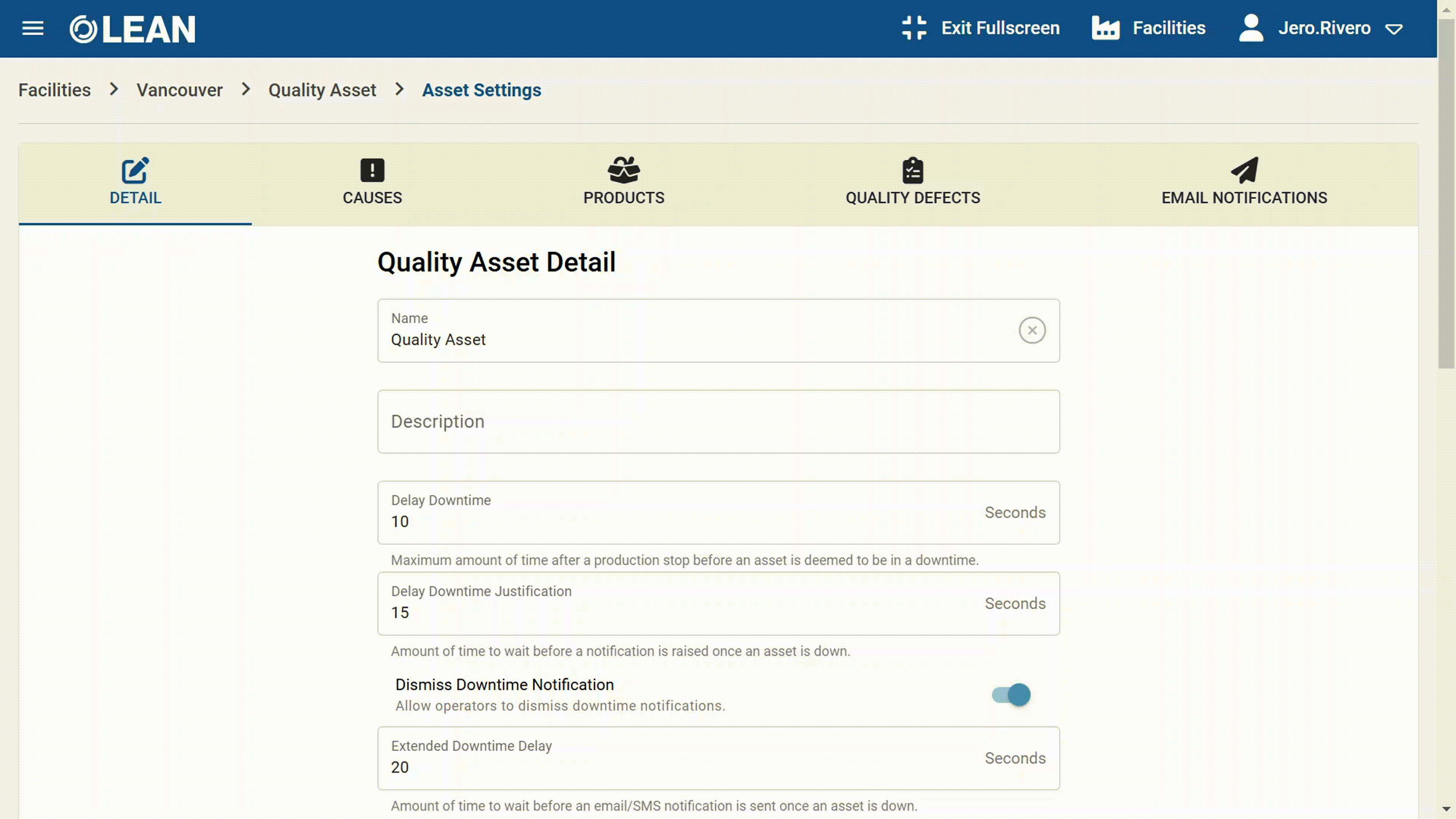Viewport: 1456px width, 819px height.
Task: Go to Facilities breadcrumb link
Action: (x=54, y=90)
